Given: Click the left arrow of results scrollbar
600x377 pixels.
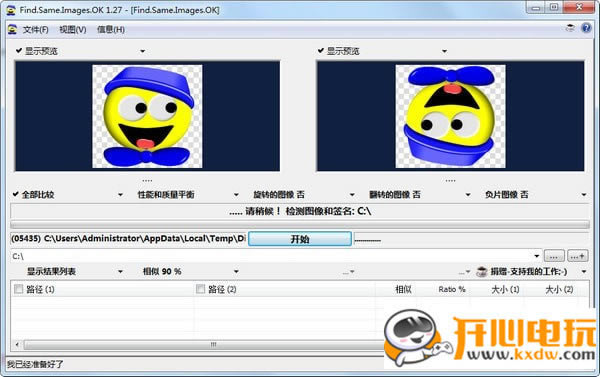Looking at the screenshot, I should 17,344.
